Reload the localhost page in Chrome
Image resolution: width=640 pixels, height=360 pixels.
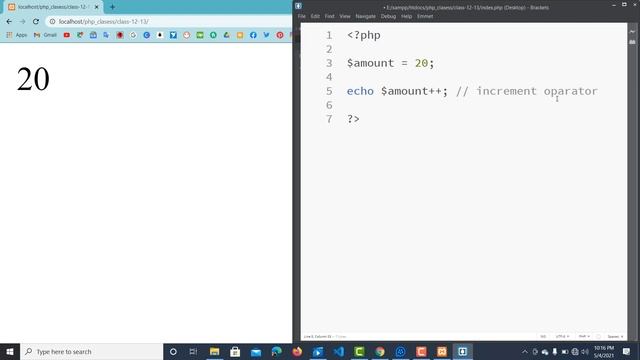[36, 21]
